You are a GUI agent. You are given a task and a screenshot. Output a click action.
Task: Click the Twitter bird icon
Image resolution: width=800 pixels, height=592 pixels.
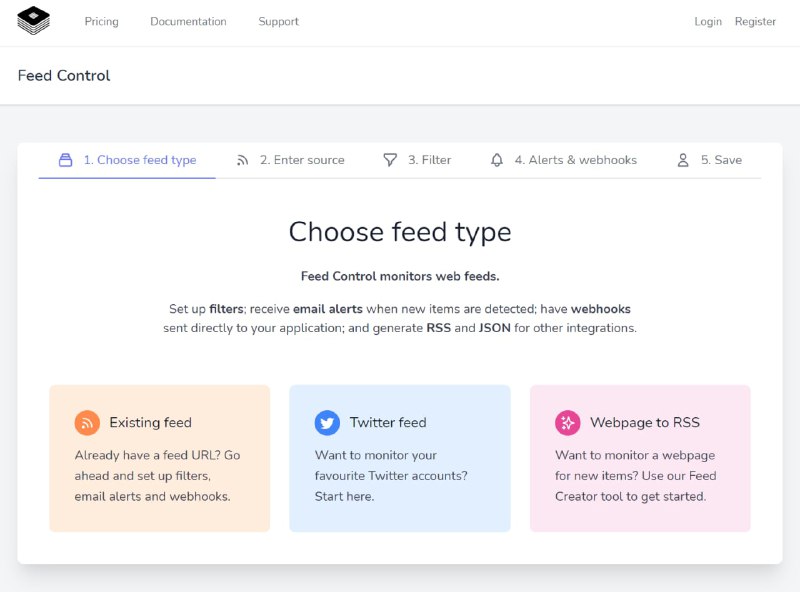pyautogui.click(x=327, y=422)
